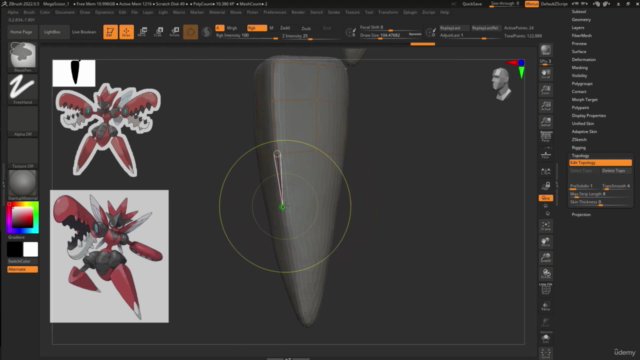This screenshot has width=640, height=360.
Task: Select the white secondary color swatch
Action: [x=31, y=249]
